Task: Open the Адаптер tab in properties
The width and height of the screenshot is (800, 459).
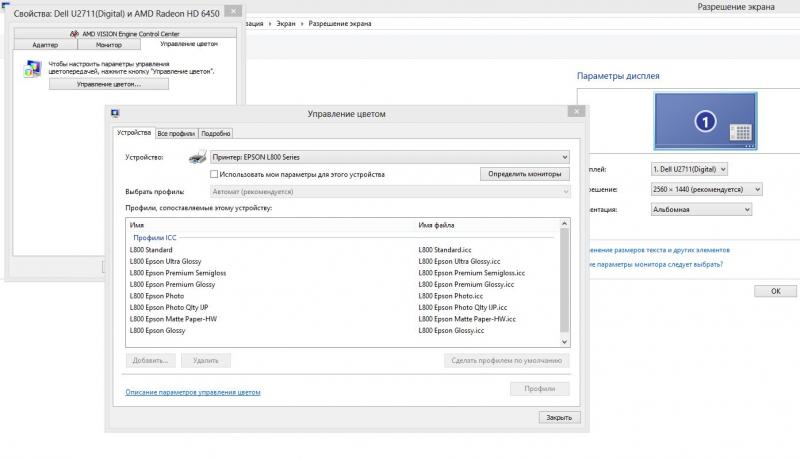Action: (x=45, y=45)
